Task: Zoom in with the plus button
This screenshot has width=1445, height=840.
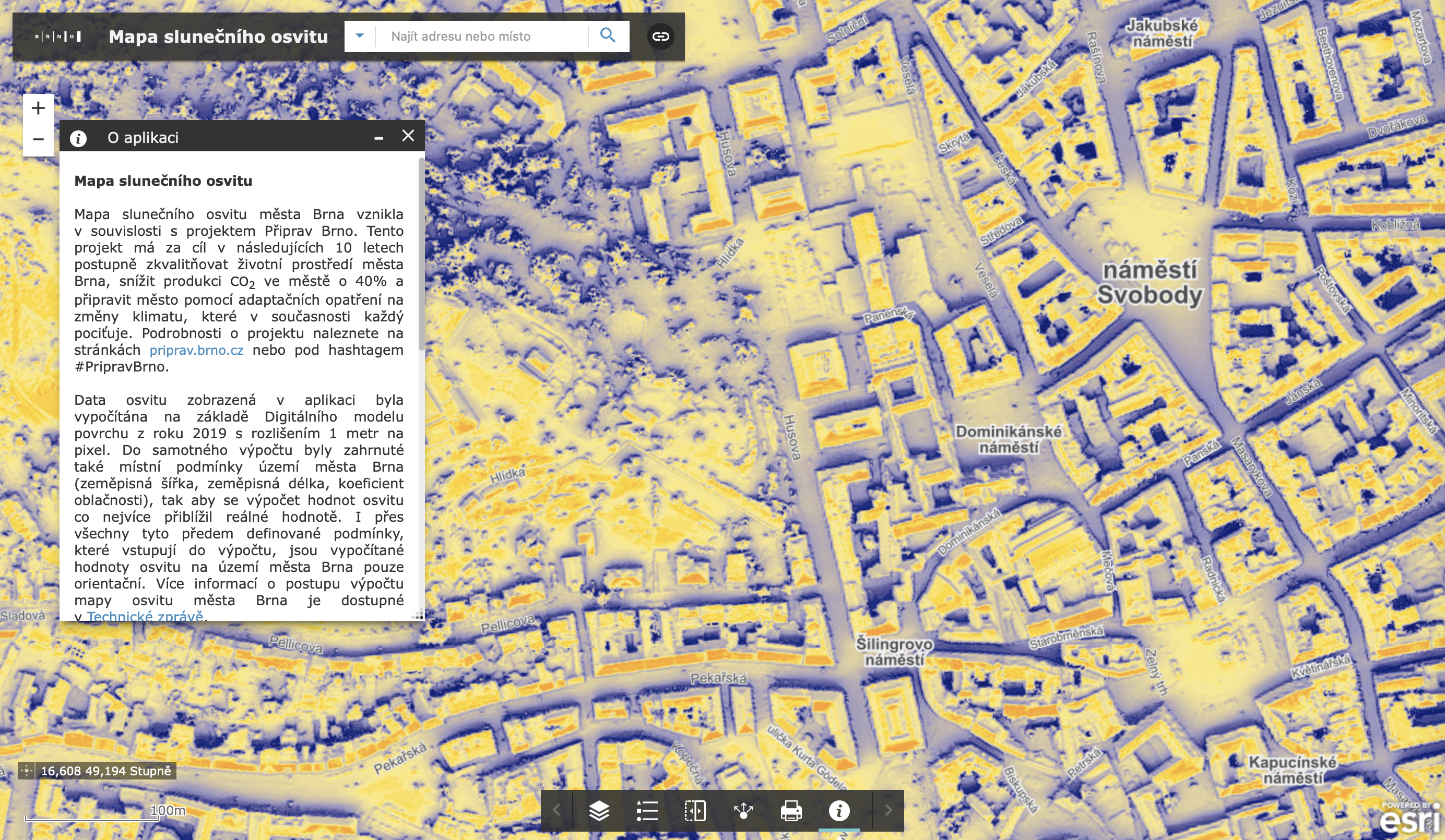Action: [39, 109]
